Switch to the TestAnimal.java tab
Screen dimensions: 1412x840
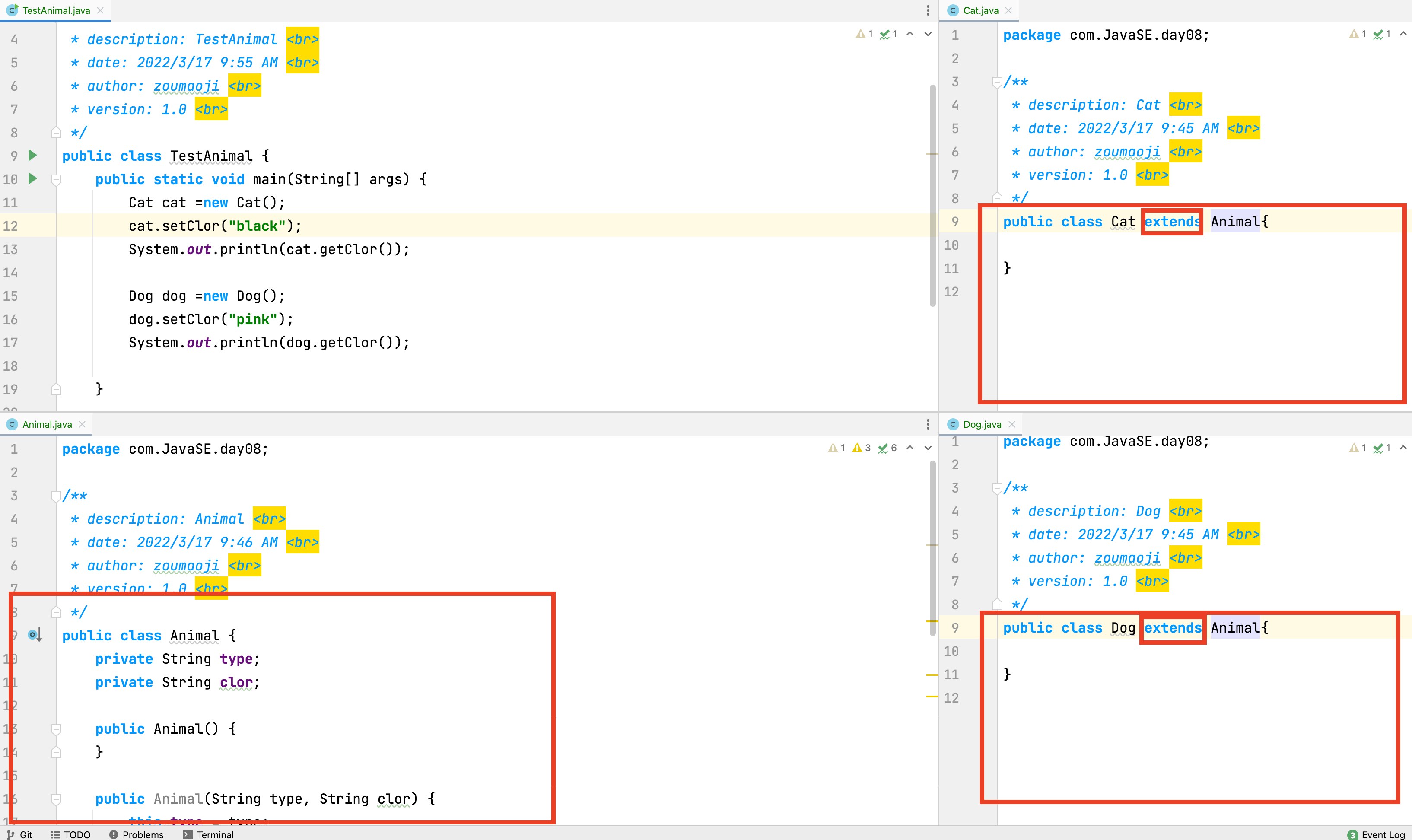(x=55, y=10)
